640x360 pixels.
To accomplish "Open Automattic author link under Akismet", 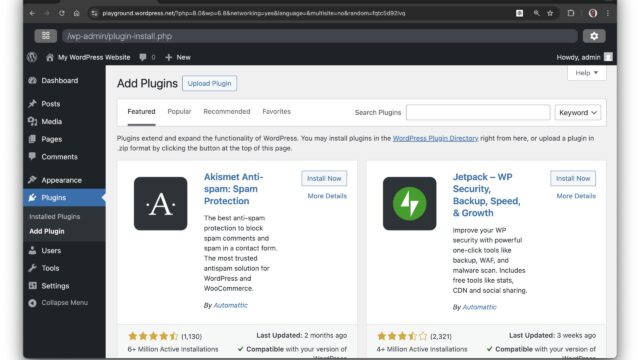I will click(231, 305).
